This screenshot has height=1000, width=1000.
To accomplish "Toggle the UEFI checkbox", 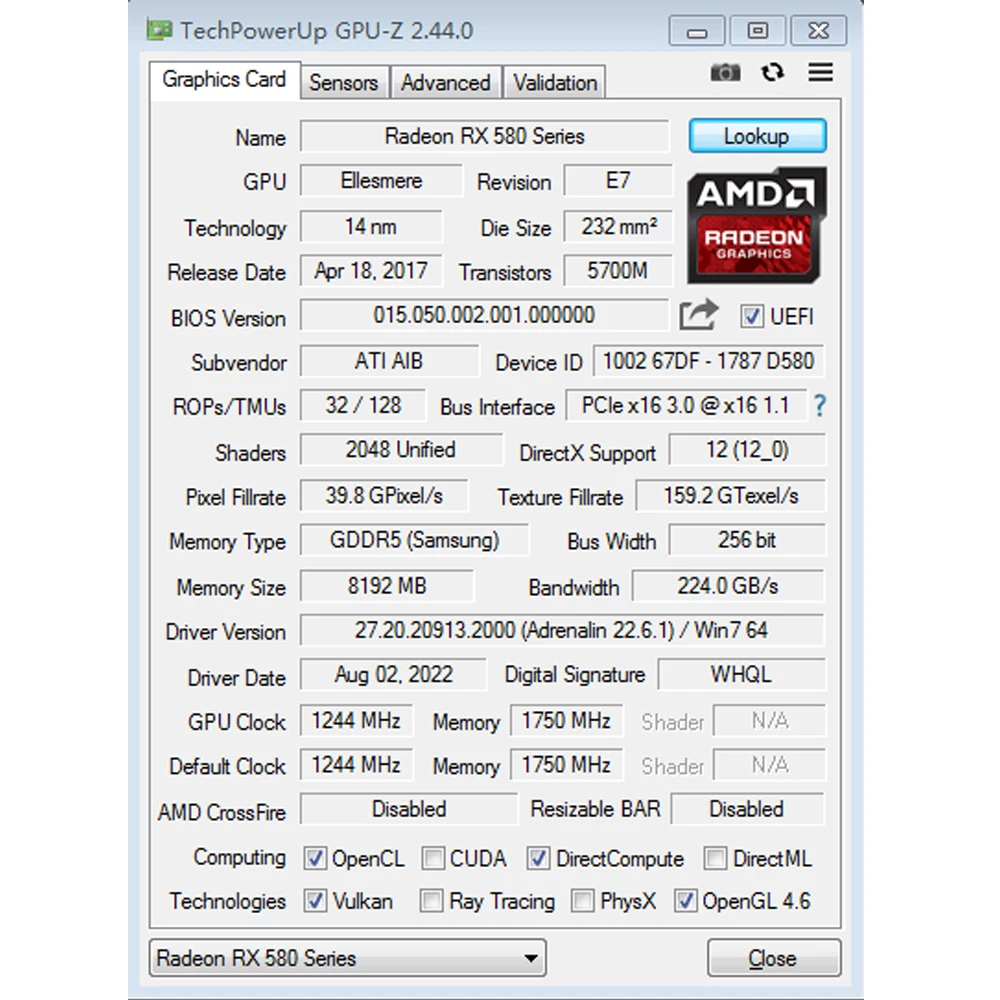I will pos(751,316).
